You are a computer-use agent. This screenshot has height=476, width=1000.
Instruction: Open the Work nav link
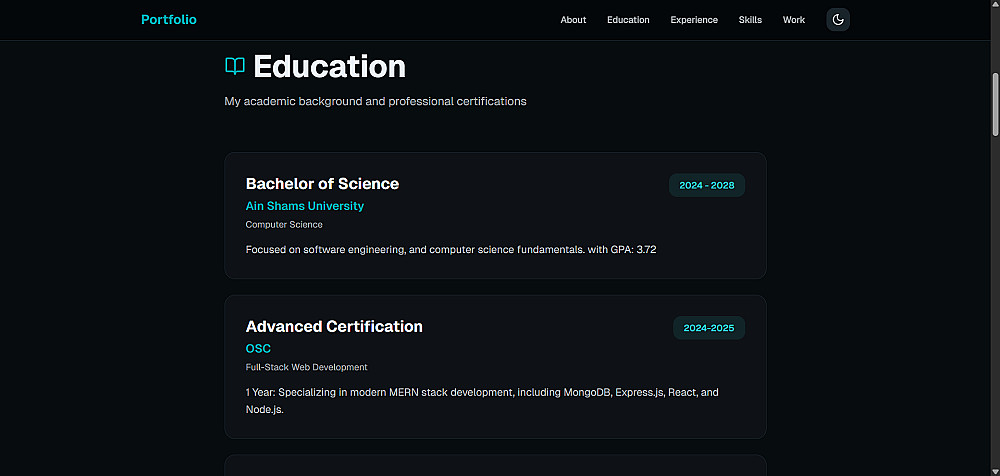click(794, 20)
